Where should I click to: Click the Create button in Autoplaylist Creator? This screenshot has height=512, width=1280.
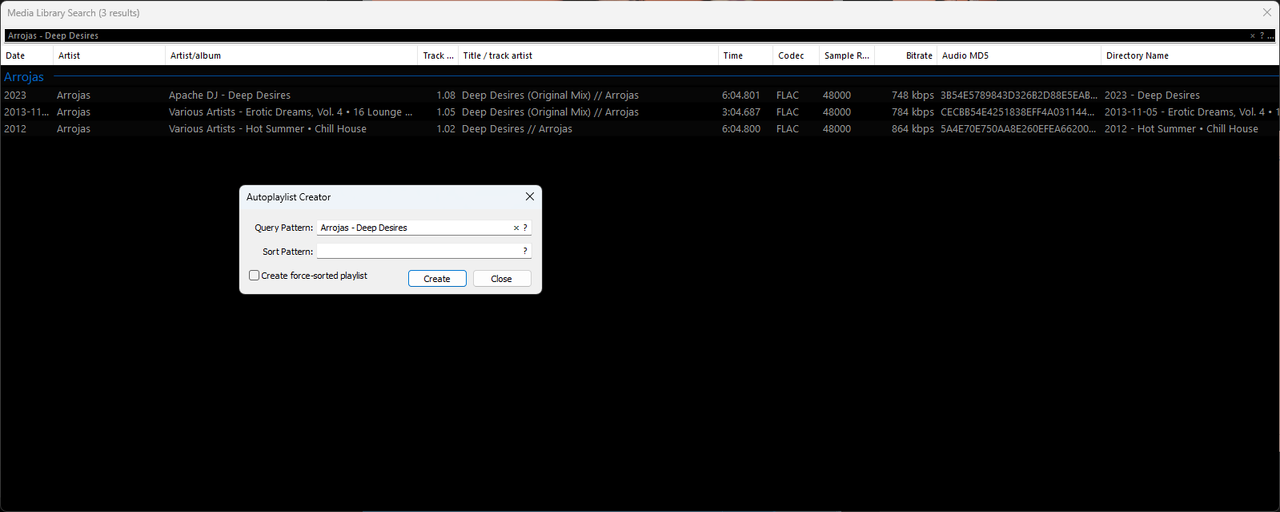click(437, 279)
